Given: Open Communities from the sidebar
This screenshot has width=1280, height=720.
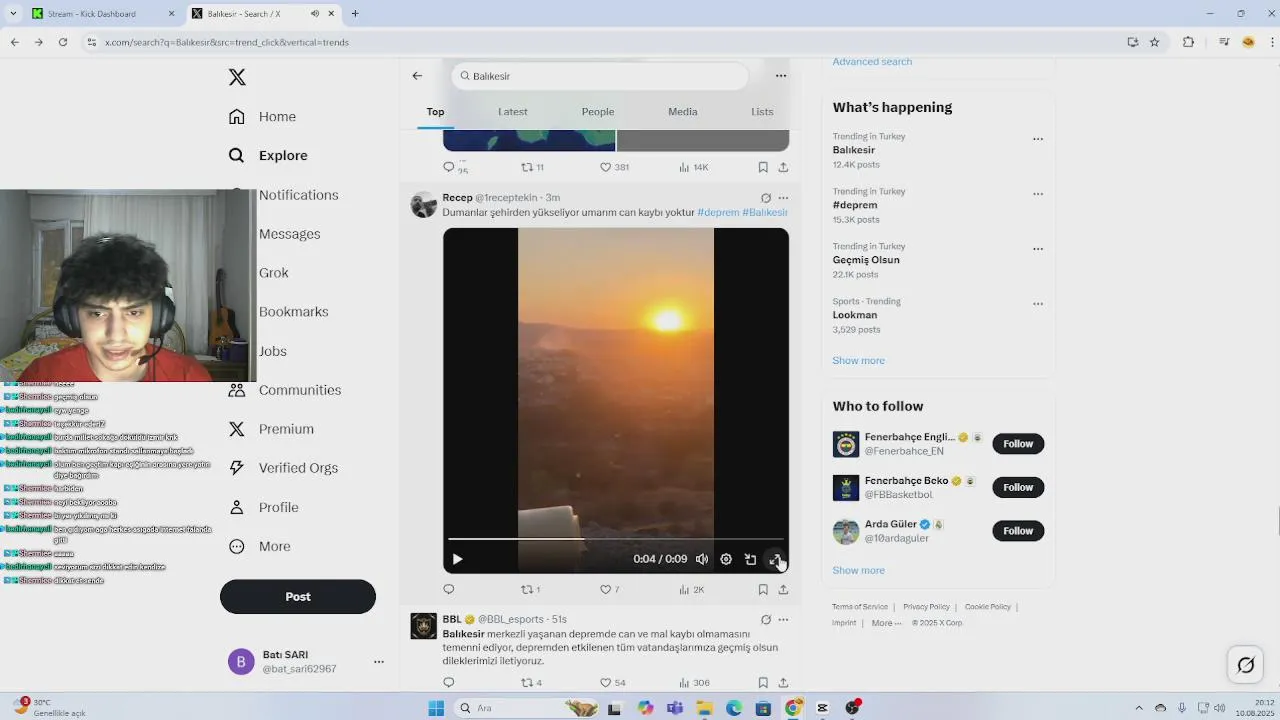Looking at the screenshot, I should 284,390.
